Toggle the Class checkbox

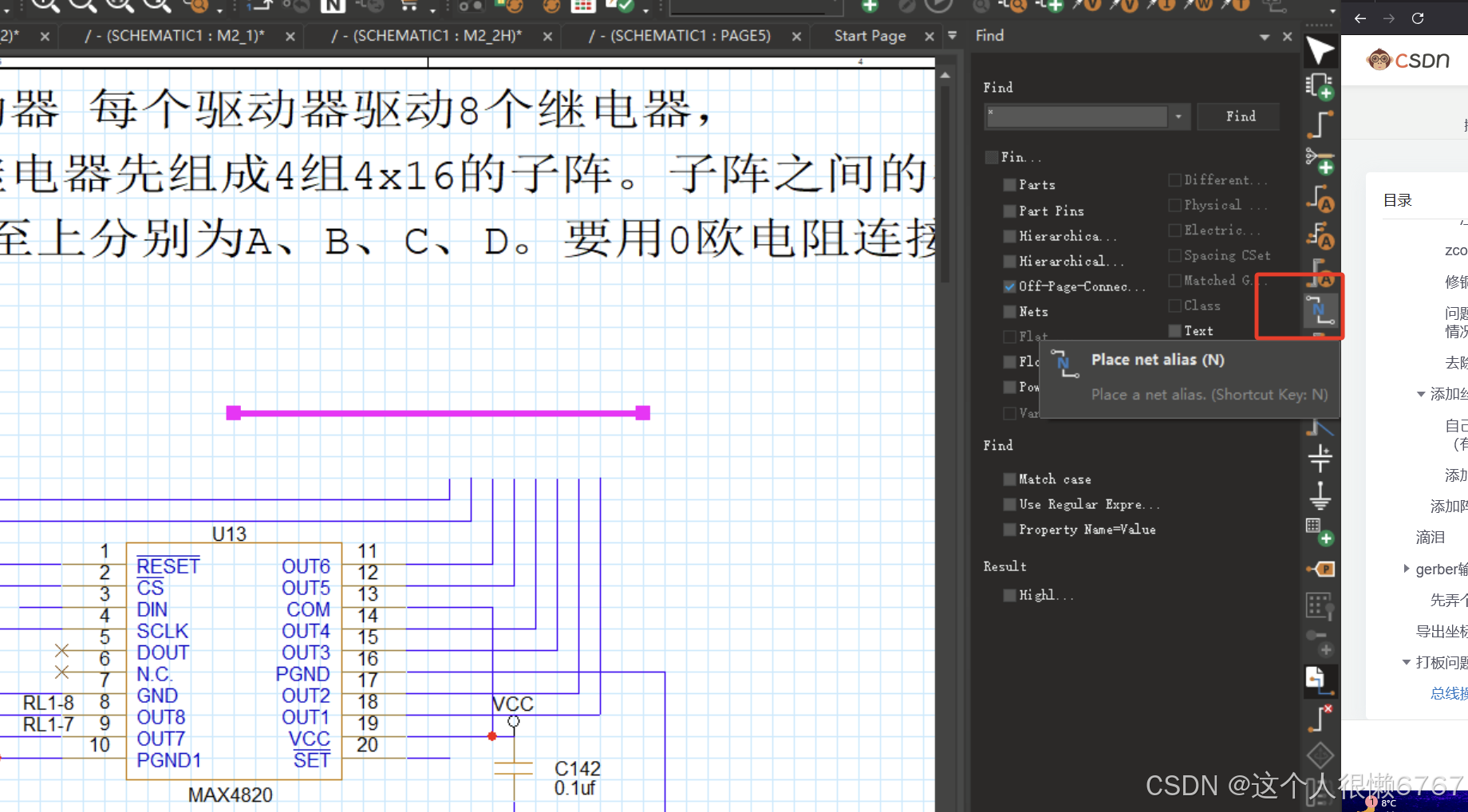pyautogui.click(x=1174, y=306)
